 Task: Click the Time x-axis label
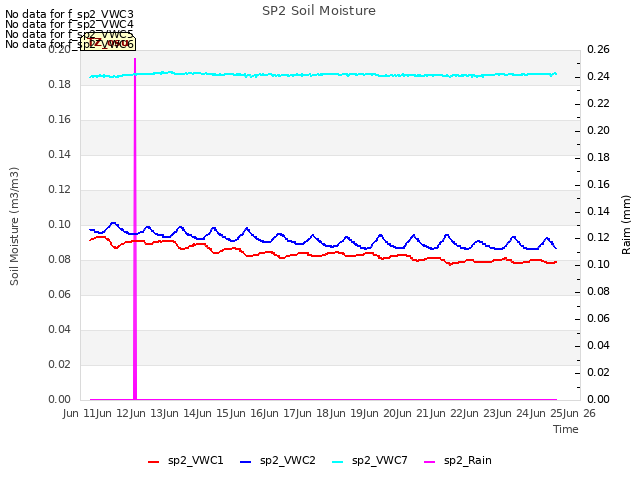[x=566, y=429]
